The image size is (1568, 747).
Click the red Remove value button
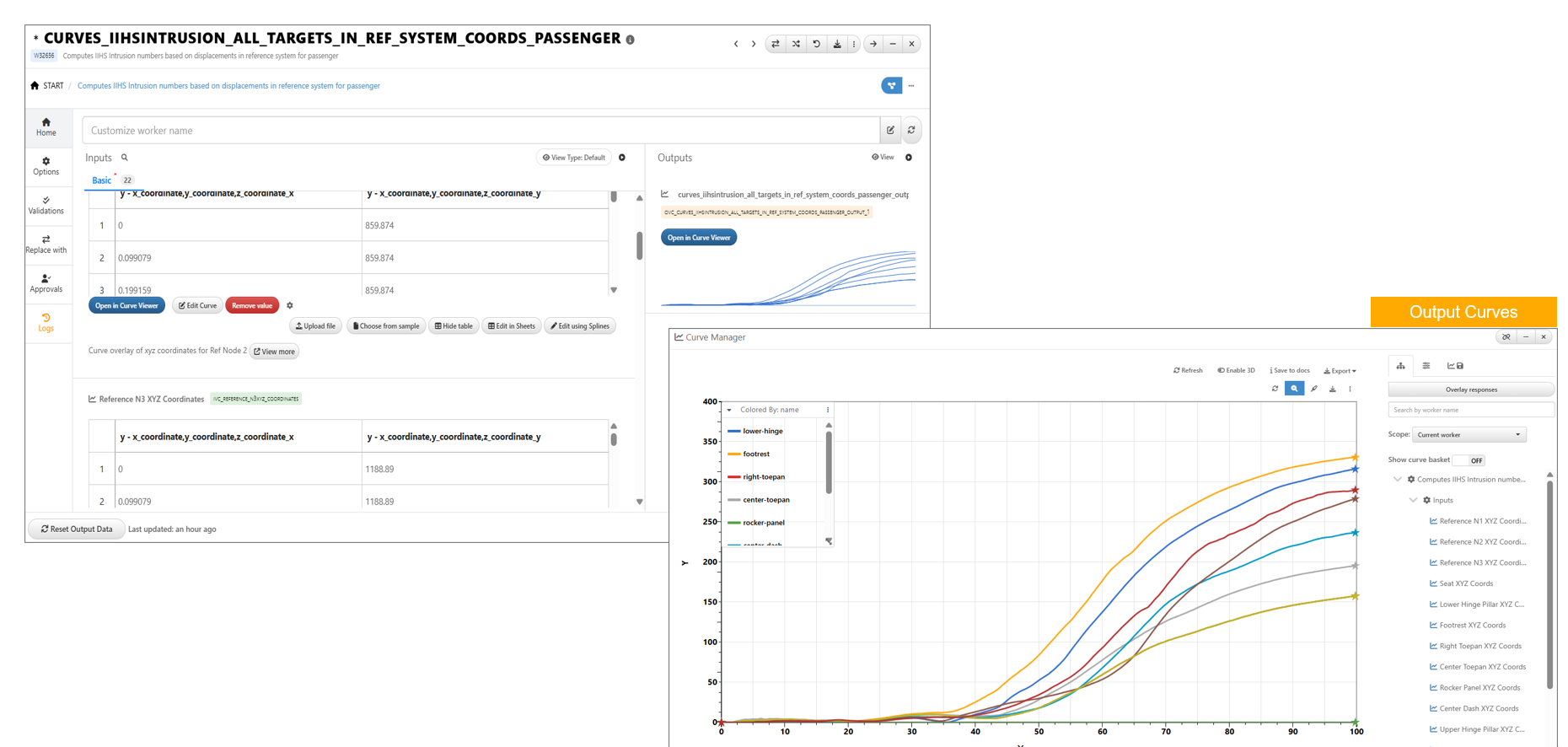point(252,306)
